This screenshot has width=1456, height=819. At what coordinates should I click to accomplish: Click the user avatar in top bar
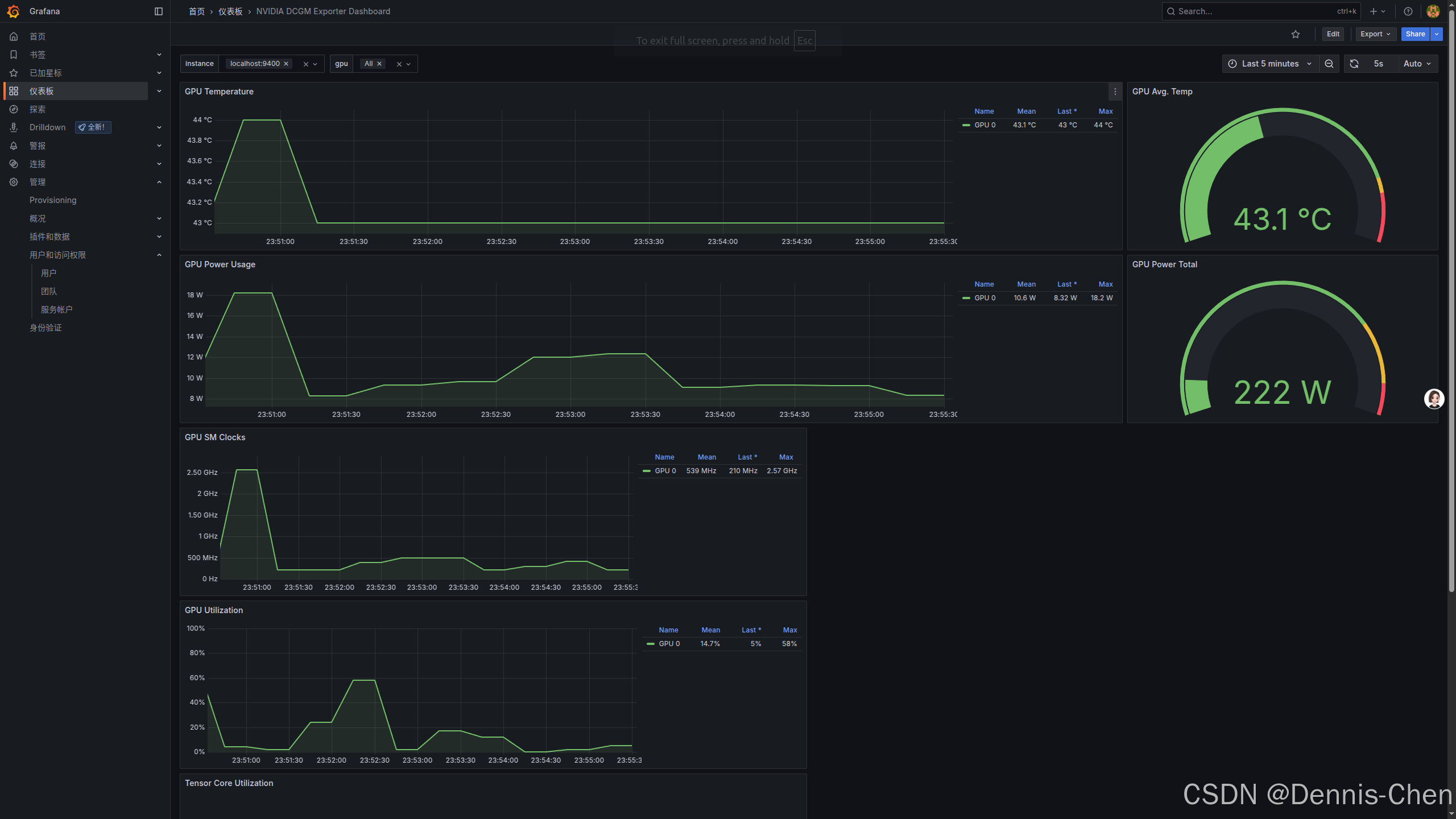1433,11
